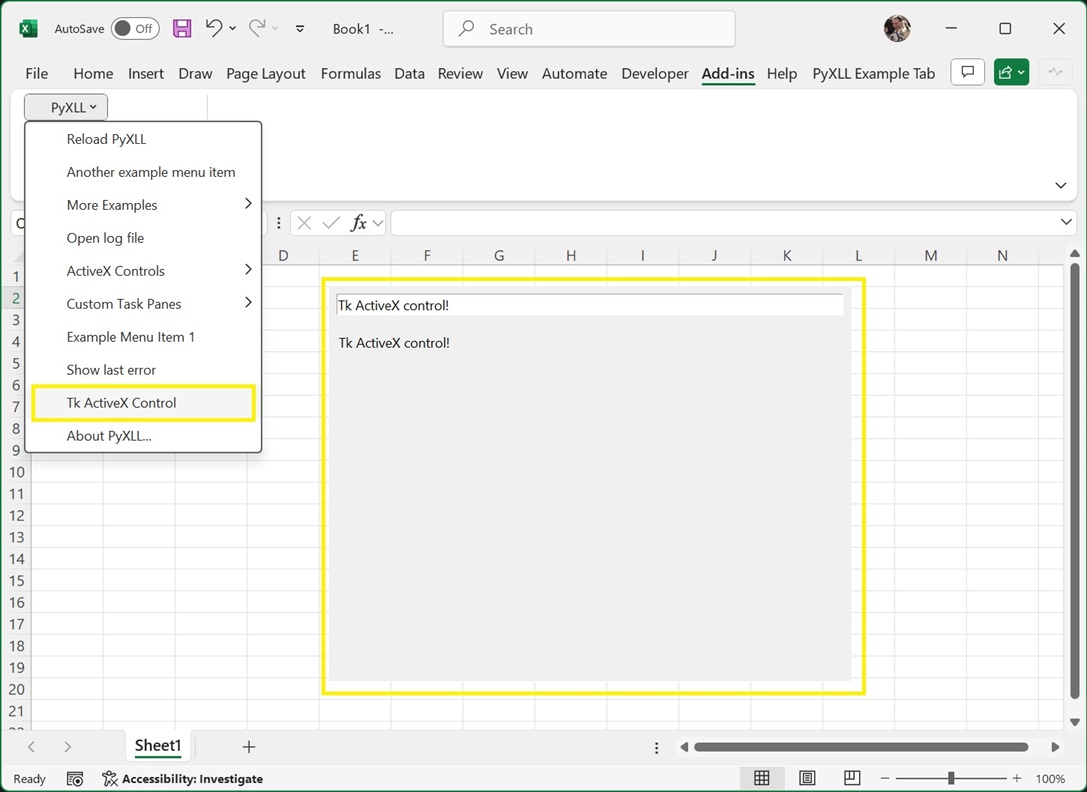Undo the last action
1087x792 pixels.
(214, 28)
